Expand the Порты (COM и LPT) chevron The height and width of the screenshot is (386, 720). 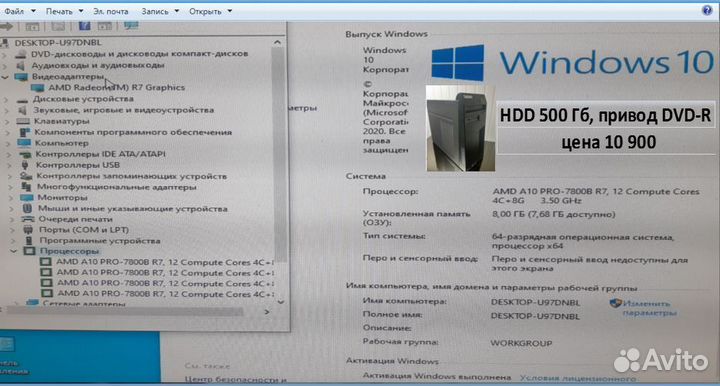point(12,230)
